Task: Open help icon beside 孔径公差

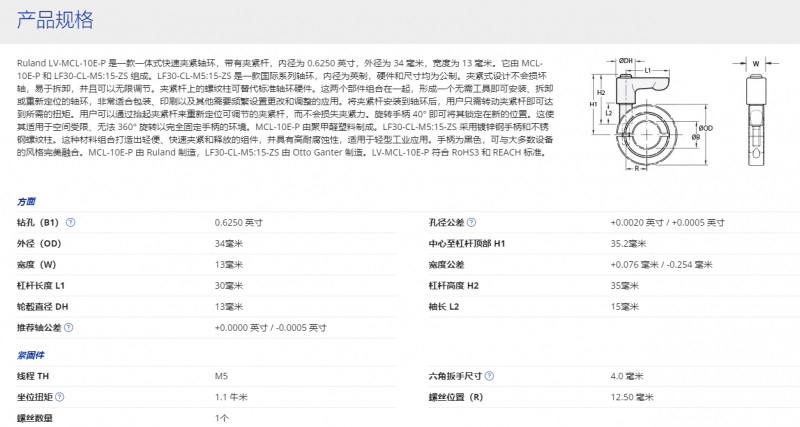Action: [x=471, y=222]
